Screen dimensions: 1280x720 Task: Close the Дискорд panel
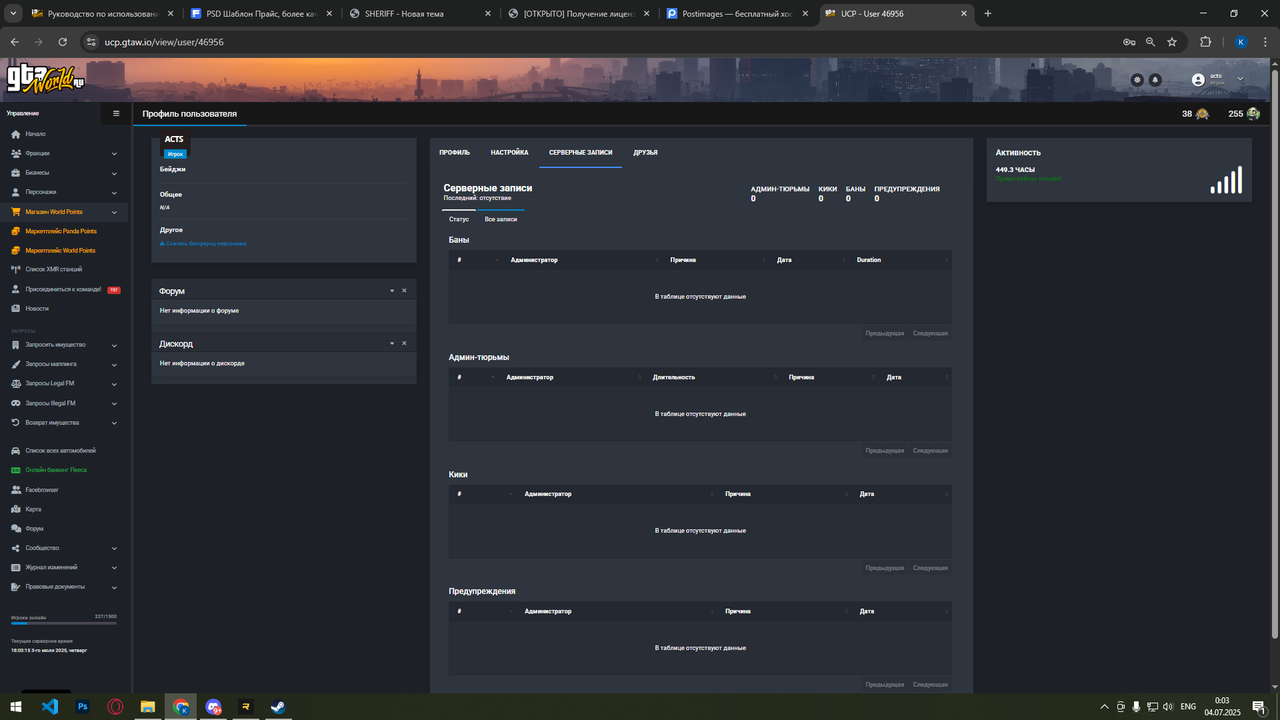(x=404, y=343)
